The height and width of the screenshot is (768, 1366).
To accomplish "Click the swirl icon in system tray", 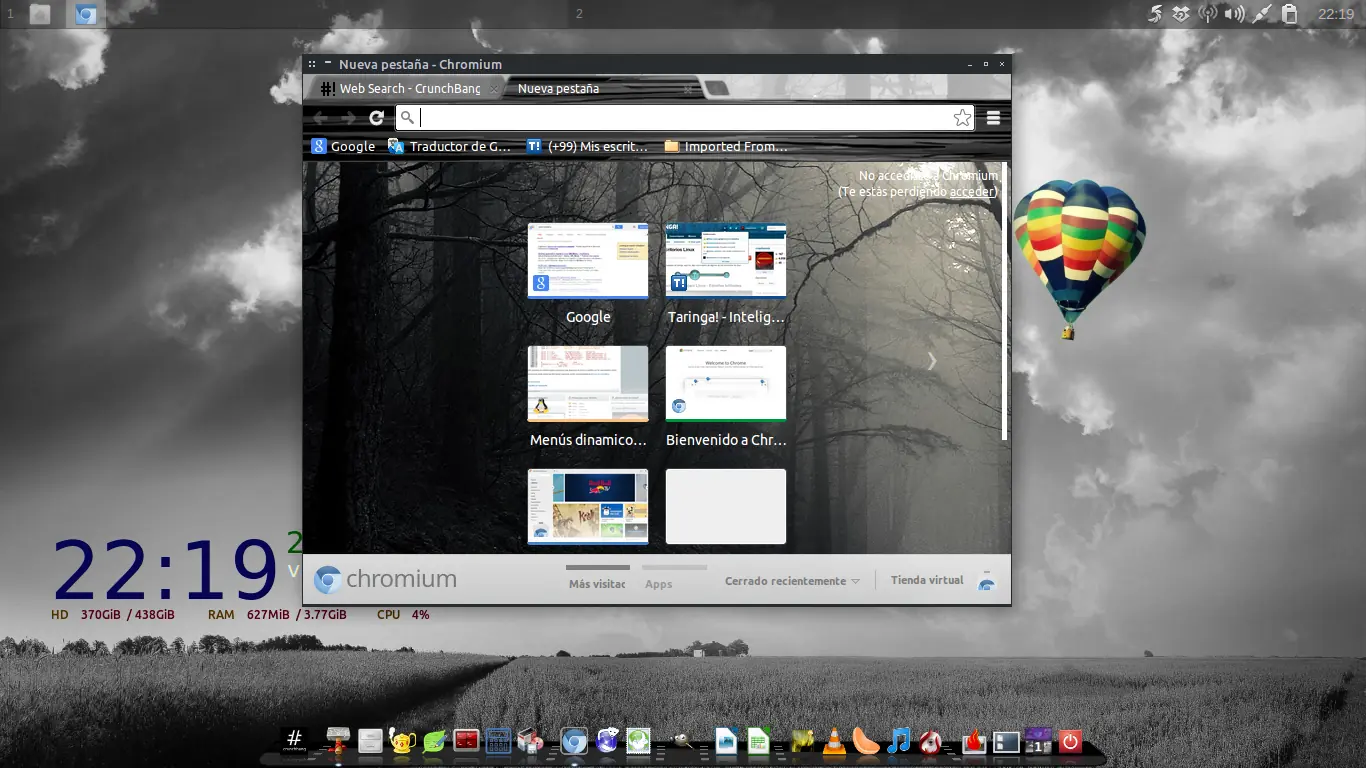I will coord(1155,14).
